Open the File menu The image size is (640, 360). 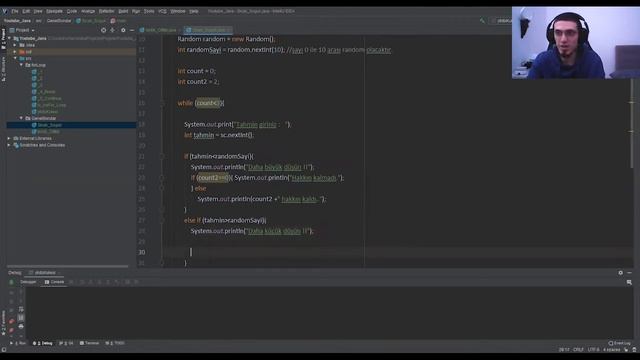tap(15, 11)
